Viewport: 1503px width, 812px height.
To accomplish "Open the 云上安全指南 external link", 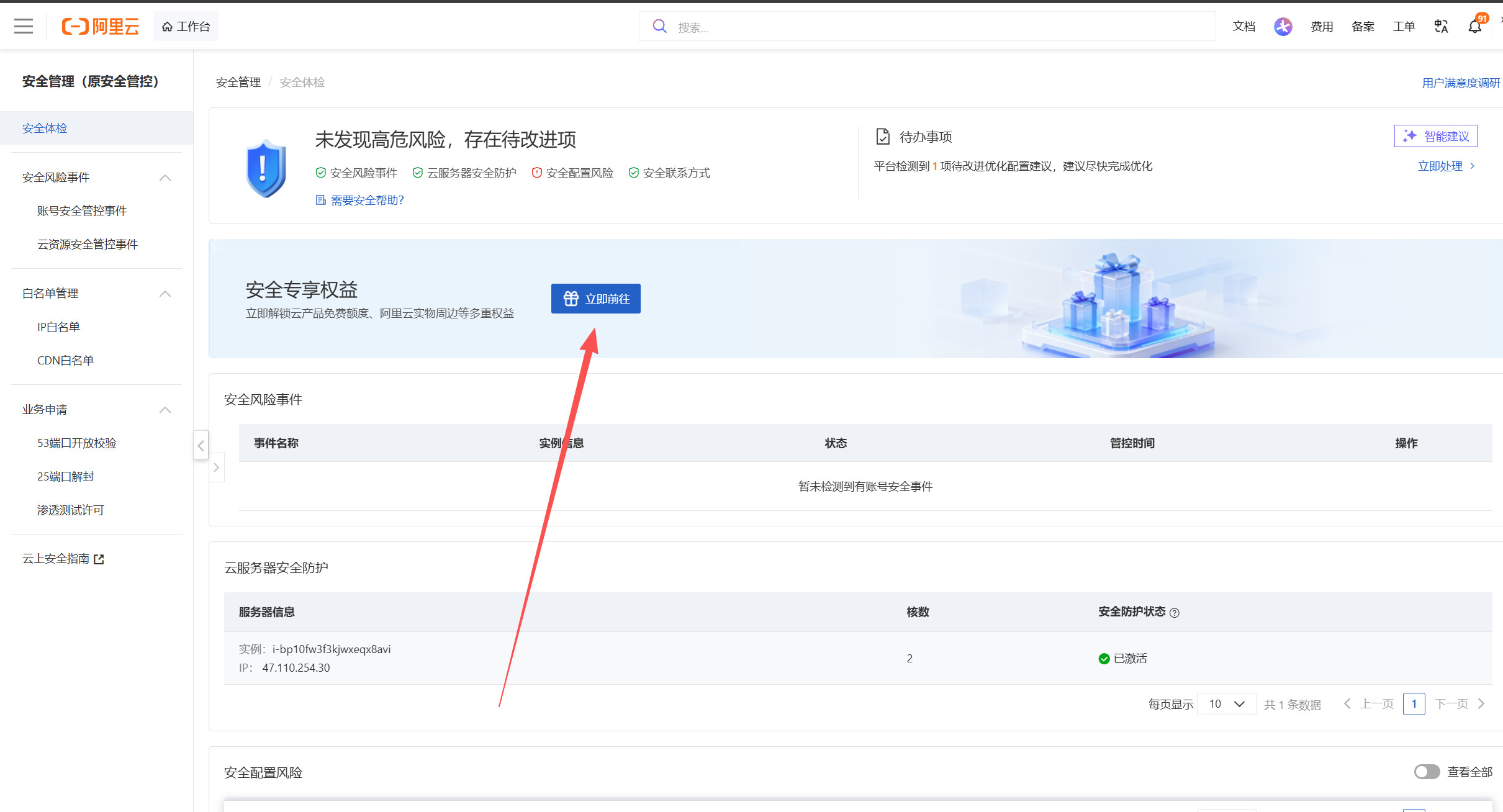I will [63, 559].
